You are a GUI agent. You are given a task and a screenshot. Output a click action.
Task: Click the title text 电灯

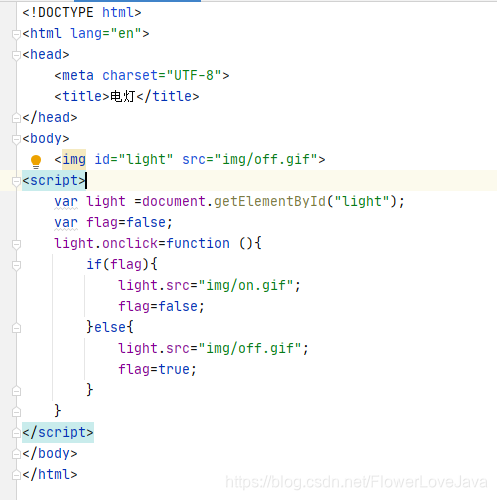coord(122,97)
